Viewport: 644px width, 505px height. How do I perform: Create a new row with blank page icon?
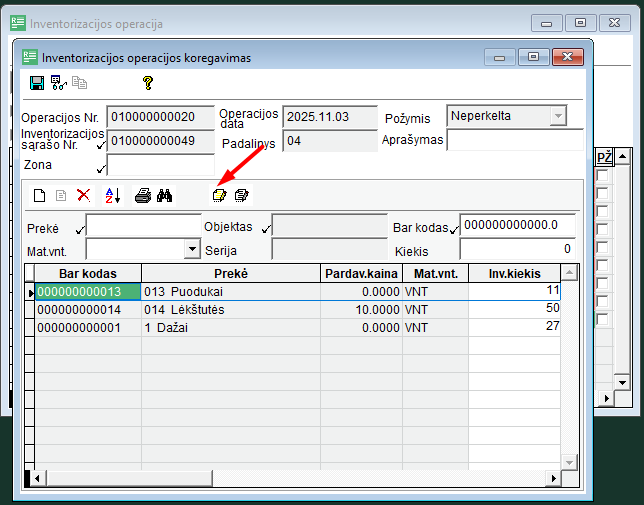40,196
